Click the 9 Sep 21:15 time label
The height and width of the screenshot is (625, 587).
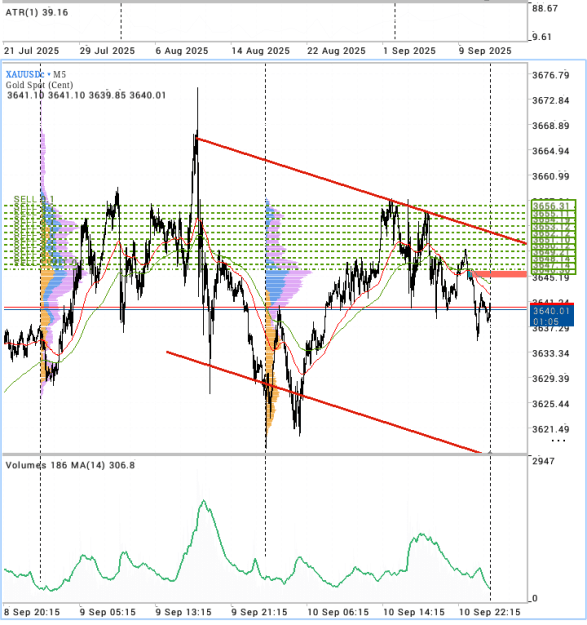pos(259,612)
